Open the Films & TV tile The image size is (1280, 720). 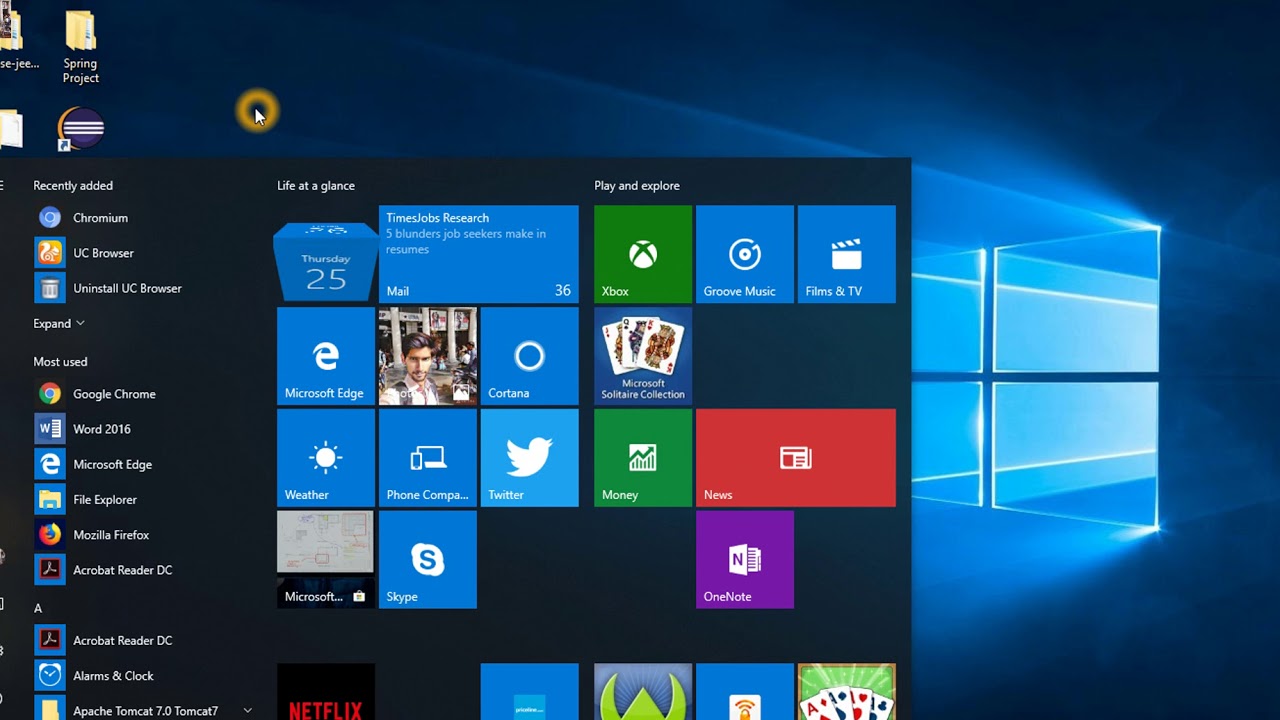[847, 254]
